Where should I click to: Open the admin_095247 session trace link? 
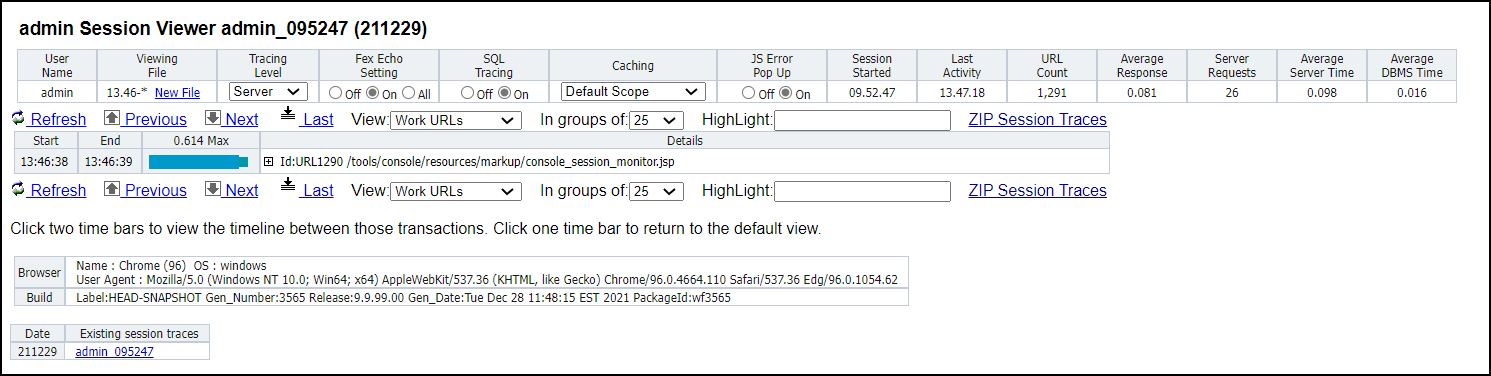pos(115,351)
